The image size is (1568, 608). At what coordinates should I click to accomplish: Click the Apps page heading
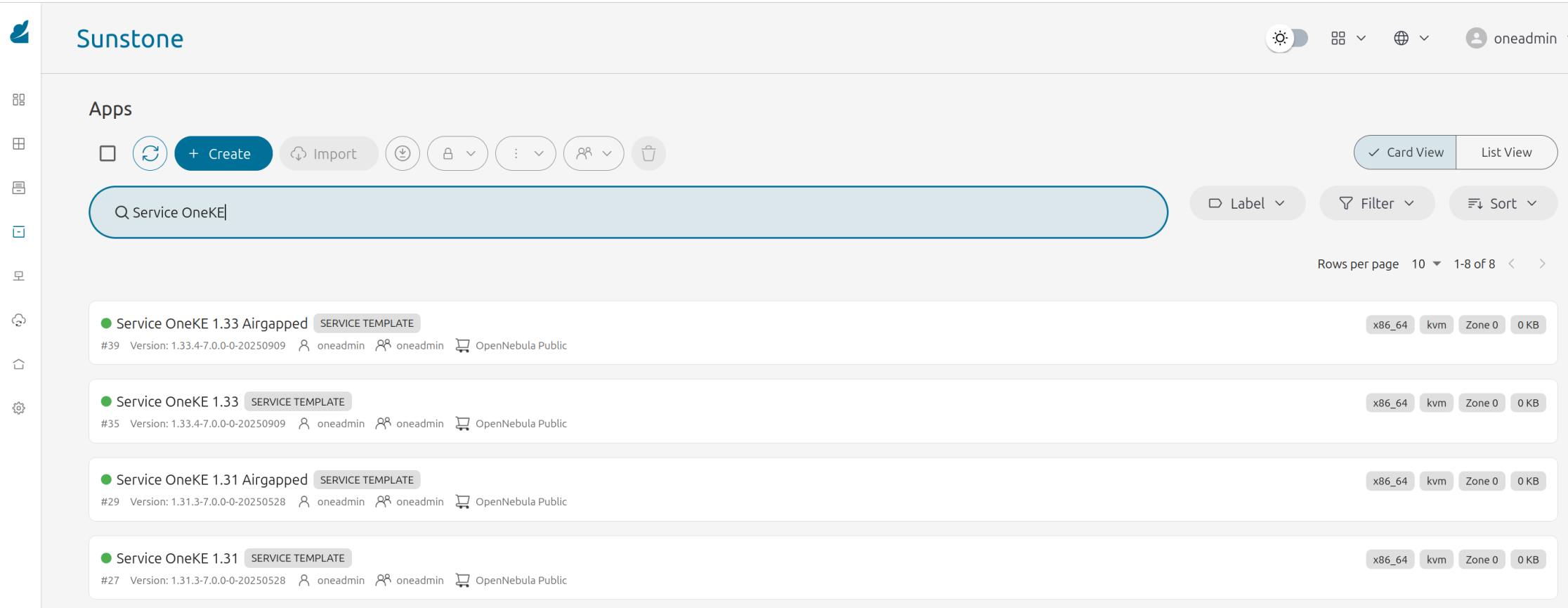(x=110, y=109)
